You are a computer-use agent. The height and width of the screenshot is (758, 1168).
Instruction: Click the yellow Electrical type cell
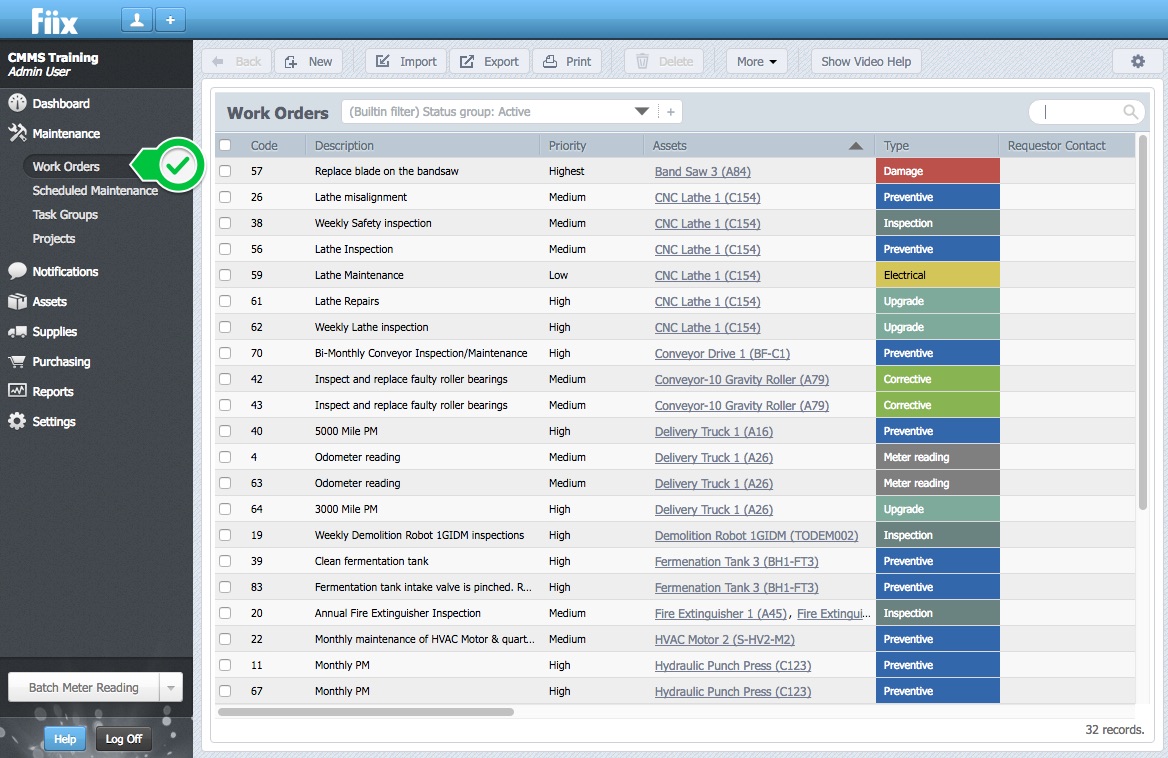point(937,275)
